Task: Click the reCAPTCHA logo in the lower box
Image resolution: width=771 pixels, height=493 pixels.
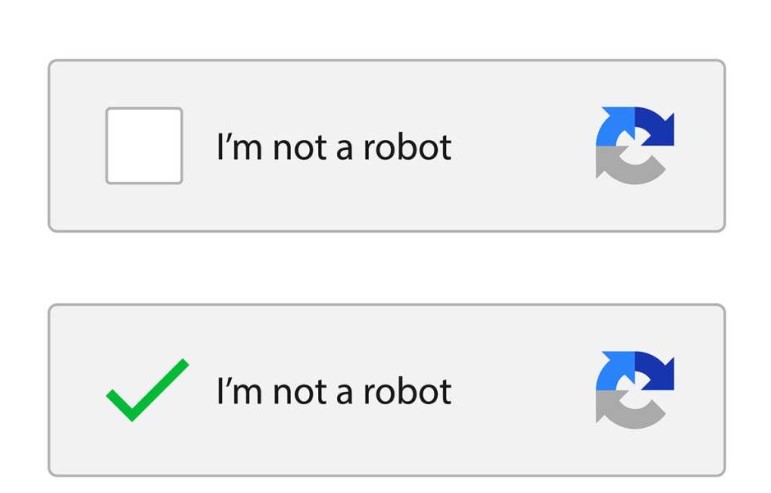Action: click(x=635, y=390)
